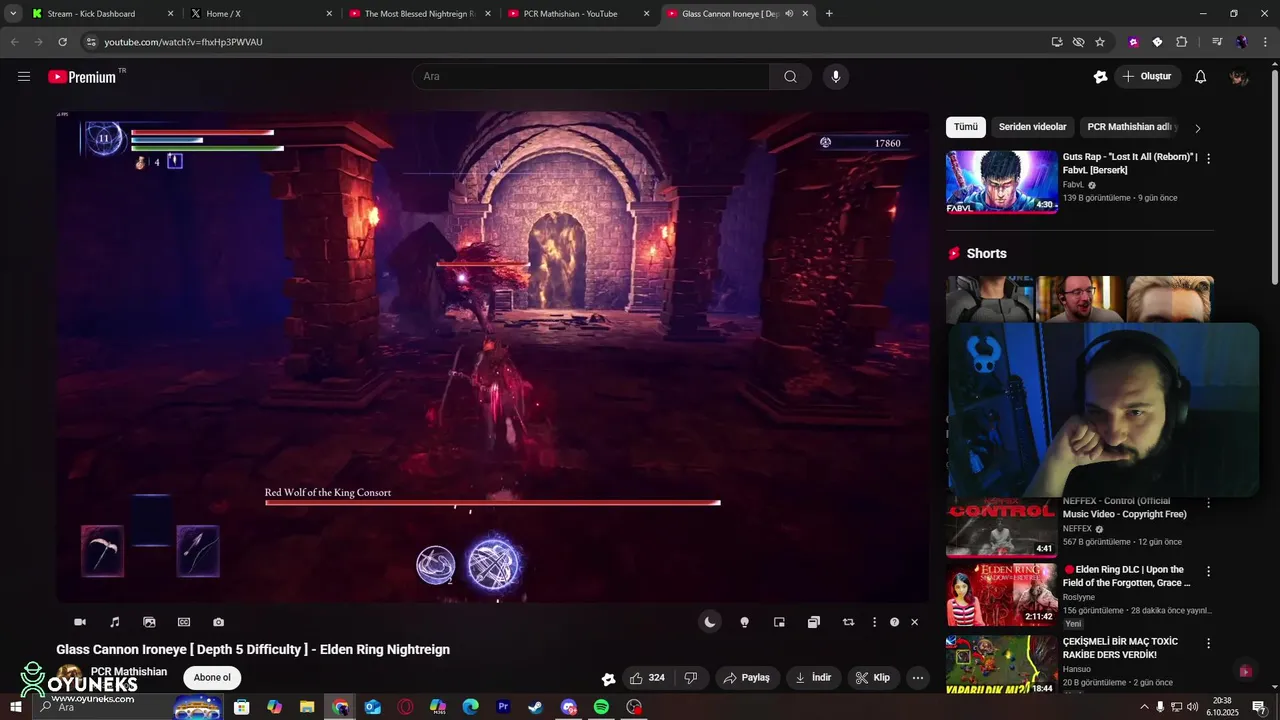The height and width of the screenshot is (720, 1280).
Task: Download the video with İndir button
Action: (x=814, y=678)
